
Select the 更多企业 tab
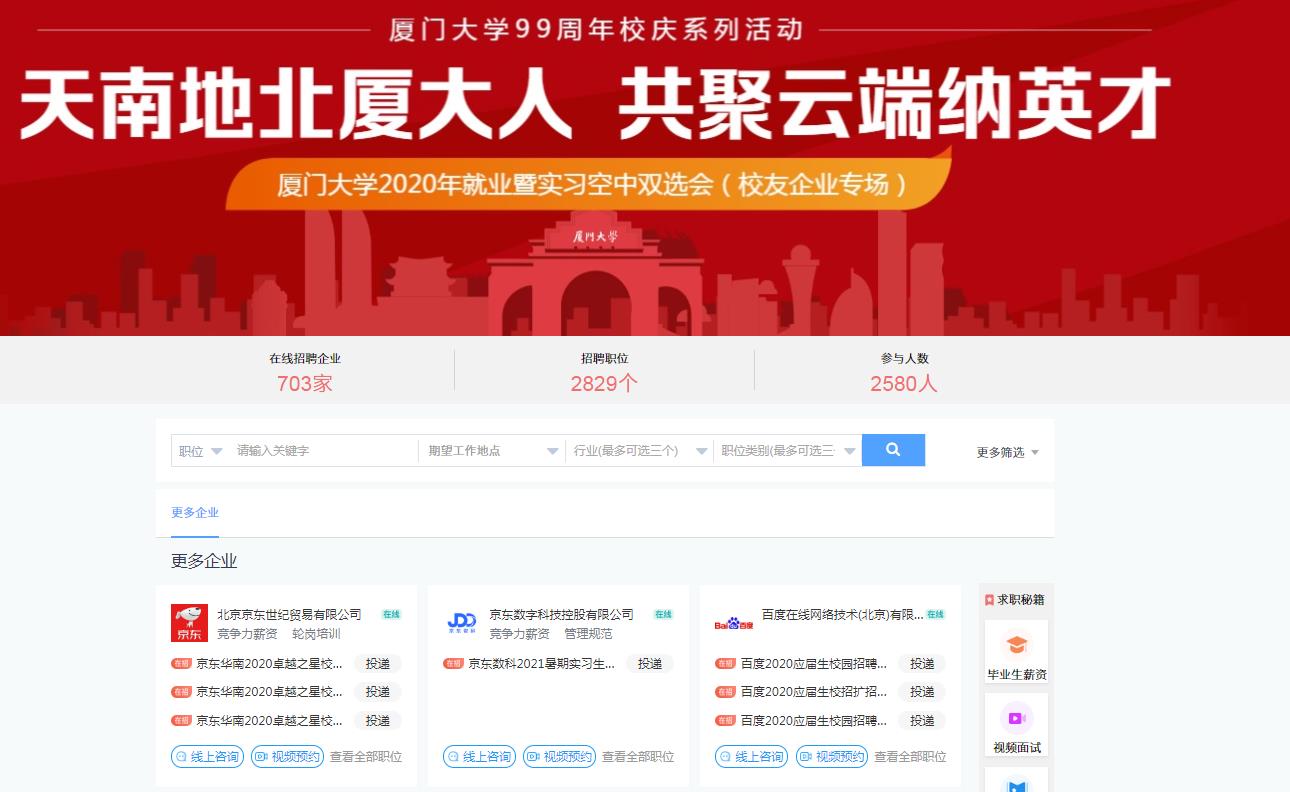point(195,512)
